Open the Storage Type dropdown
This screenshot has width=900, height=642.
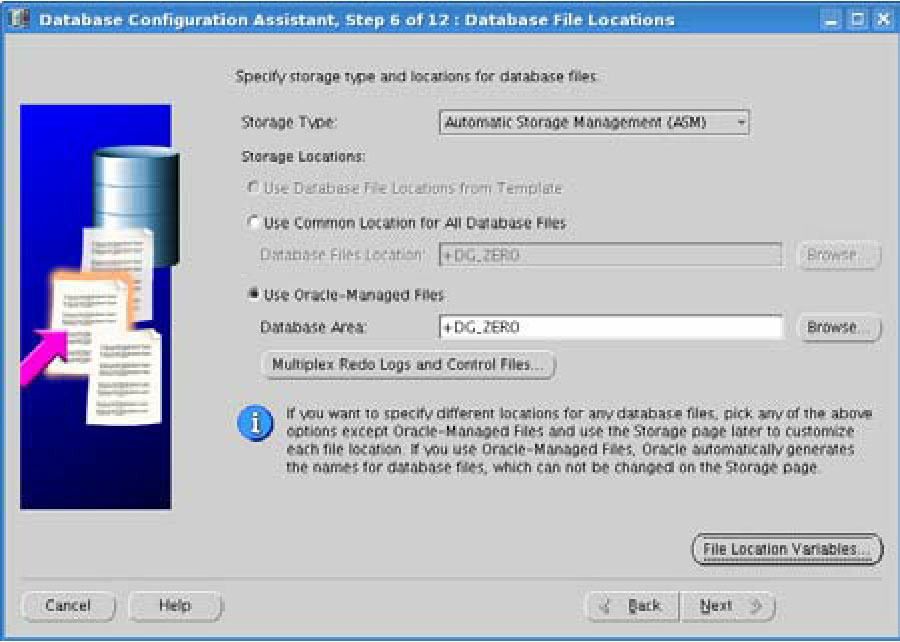pyautogui.click(x=594, y=123)
